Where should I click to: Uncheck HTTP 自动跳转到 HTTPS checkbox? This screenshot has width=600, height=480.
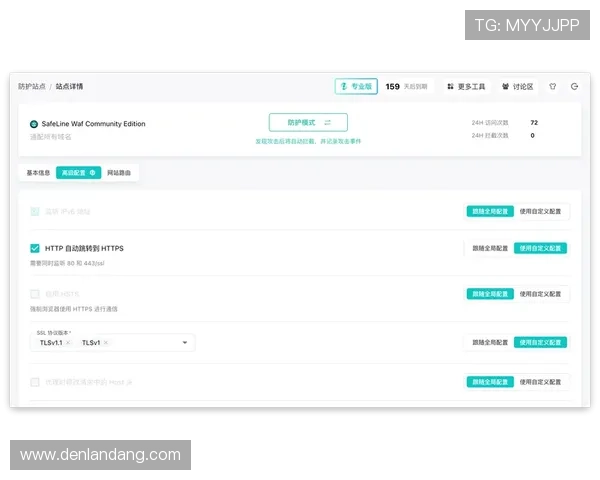[35, 248]
